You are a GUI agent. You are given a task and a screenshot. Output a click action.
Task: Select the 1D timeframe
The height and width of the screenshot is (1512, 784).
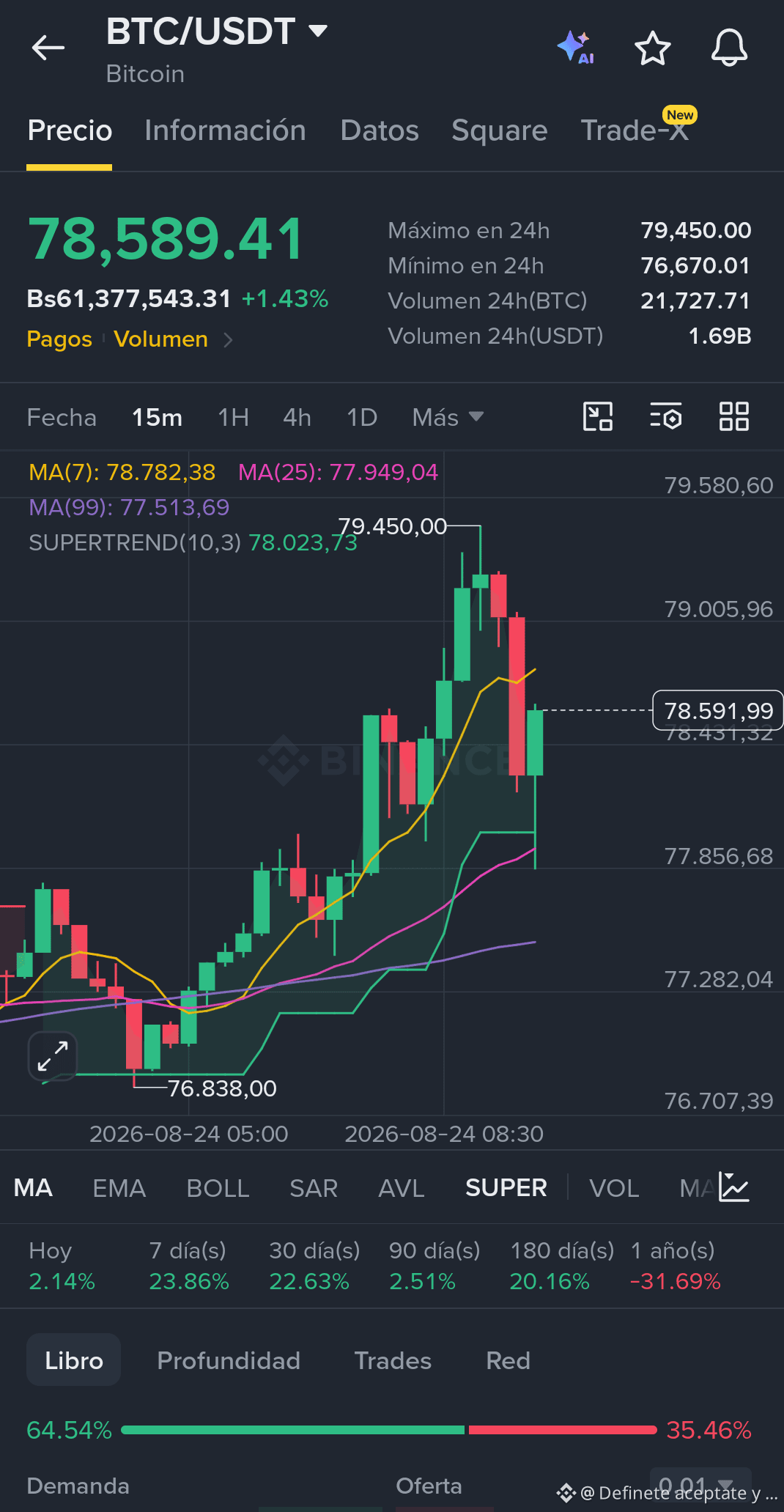(x=361, y=417)
